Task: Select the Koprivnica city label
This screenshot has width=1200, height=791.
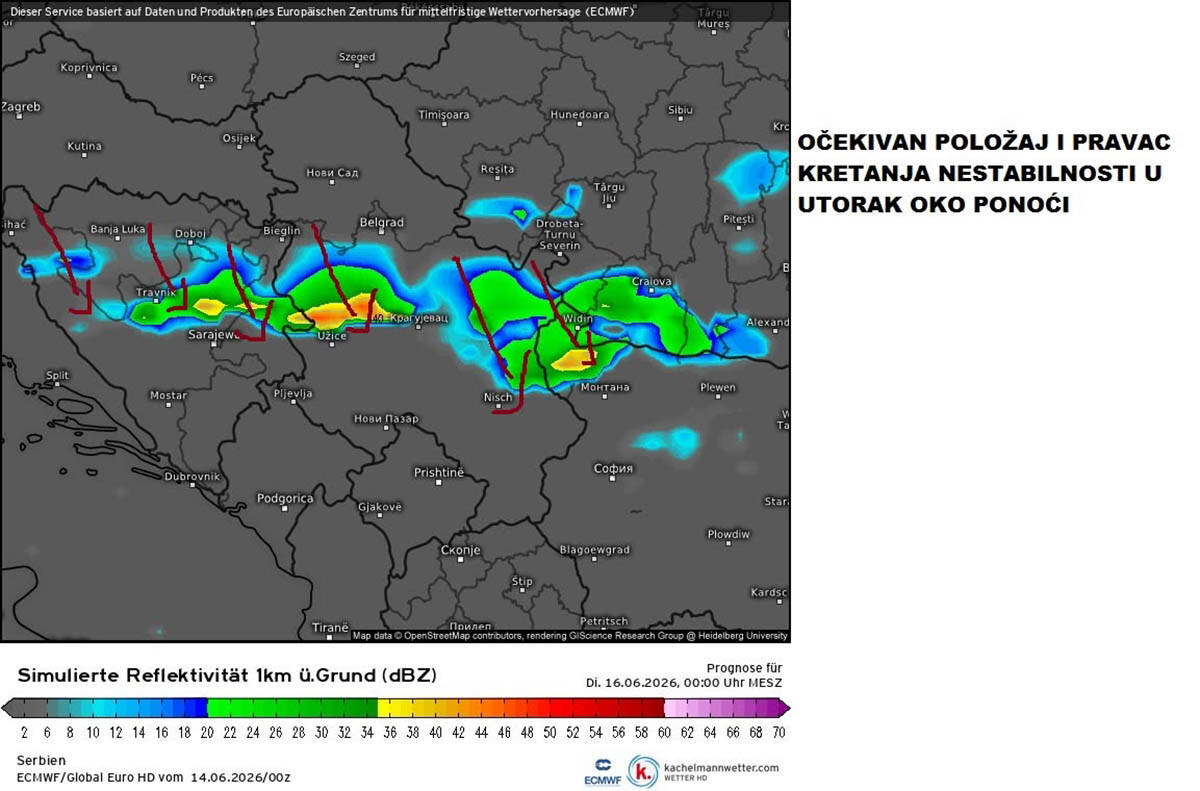Action: pyautogui.click(x=89, y=67)
